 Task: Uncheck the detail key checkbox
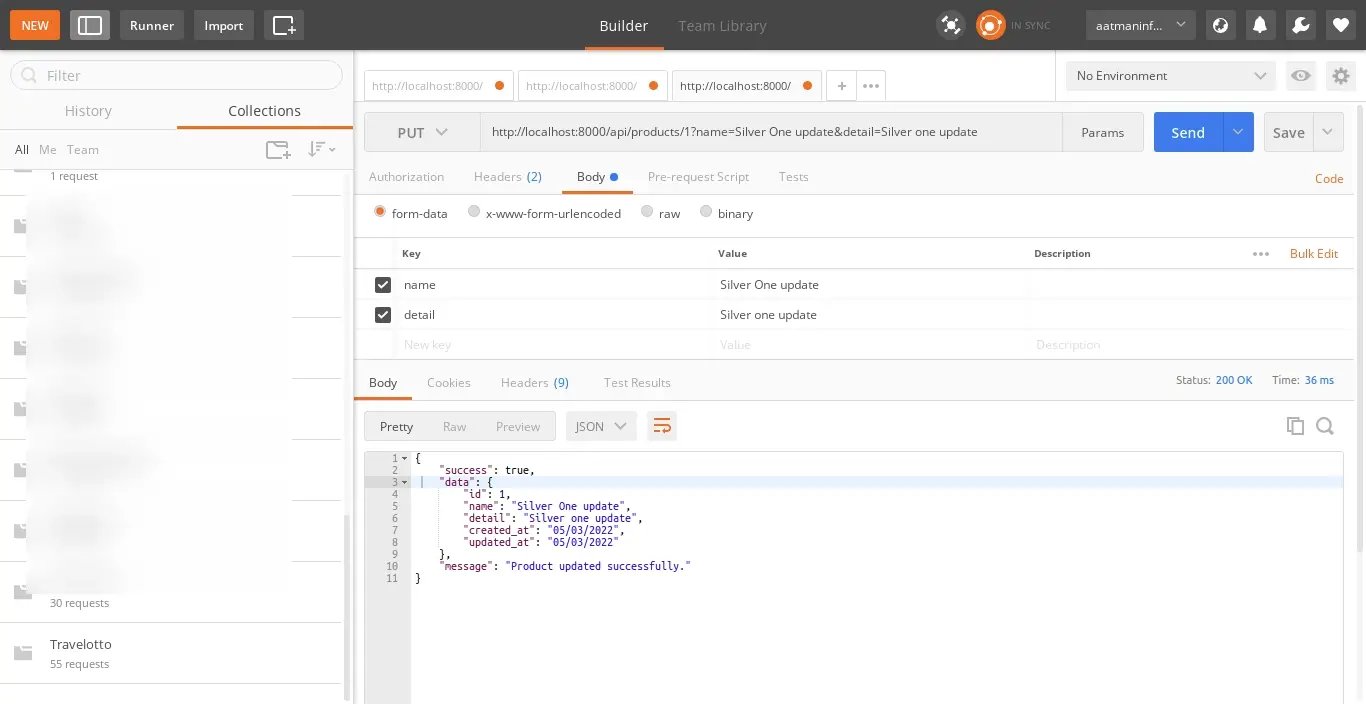[x=382, y=315]
